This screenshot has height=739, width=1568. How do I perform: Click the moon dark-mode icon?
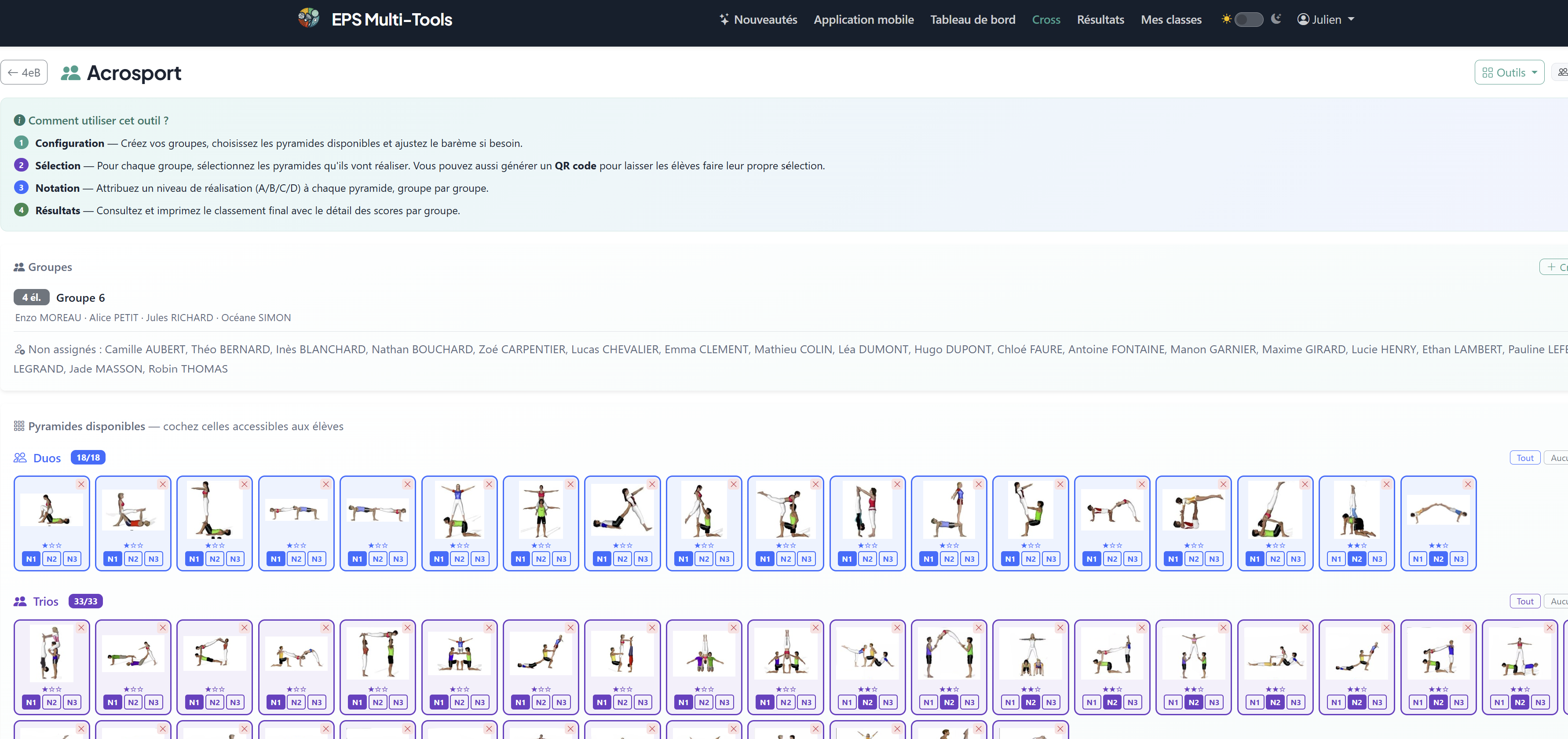1276,19
